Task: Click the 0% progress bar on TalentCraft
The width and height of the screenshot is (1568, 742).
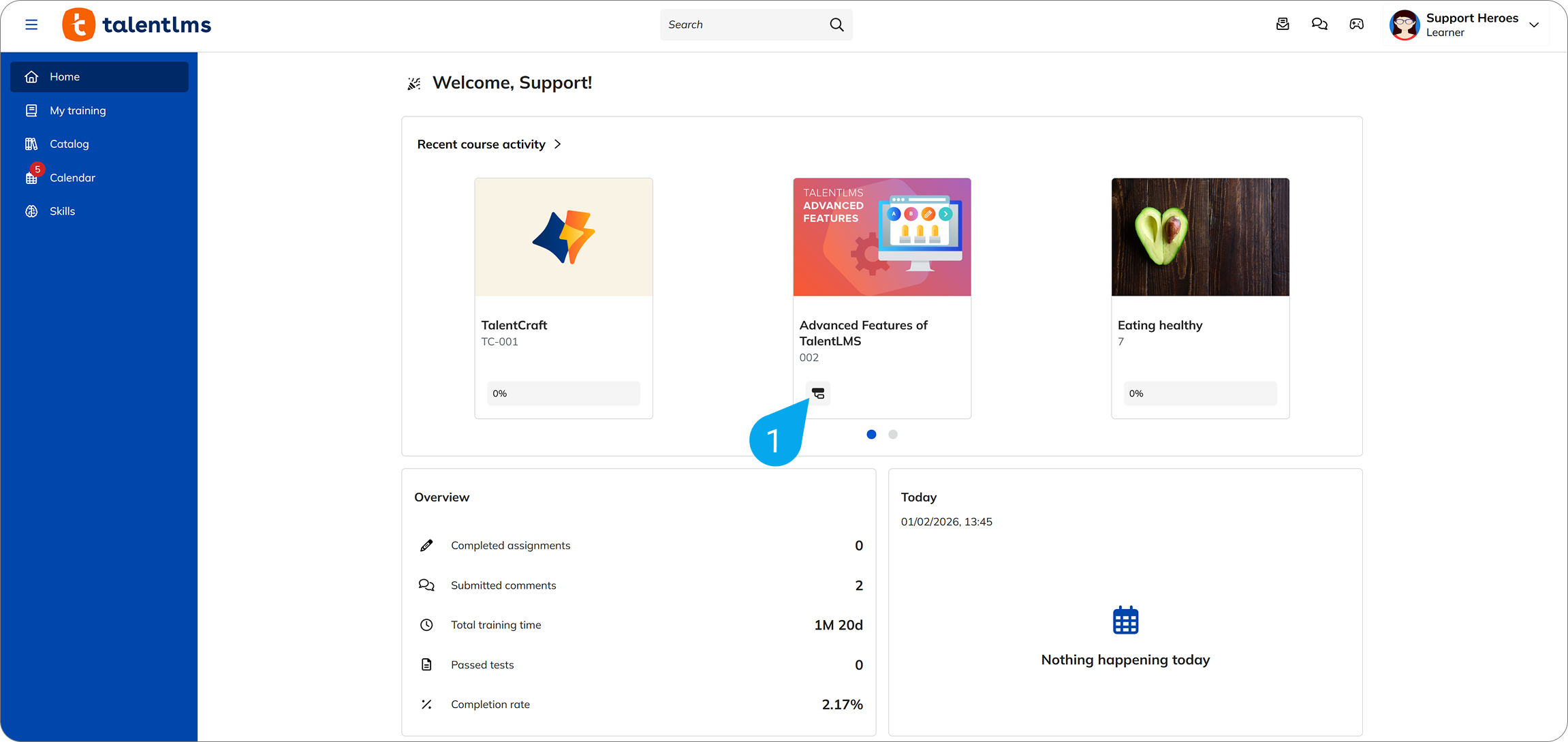Action: click(563, 393)
